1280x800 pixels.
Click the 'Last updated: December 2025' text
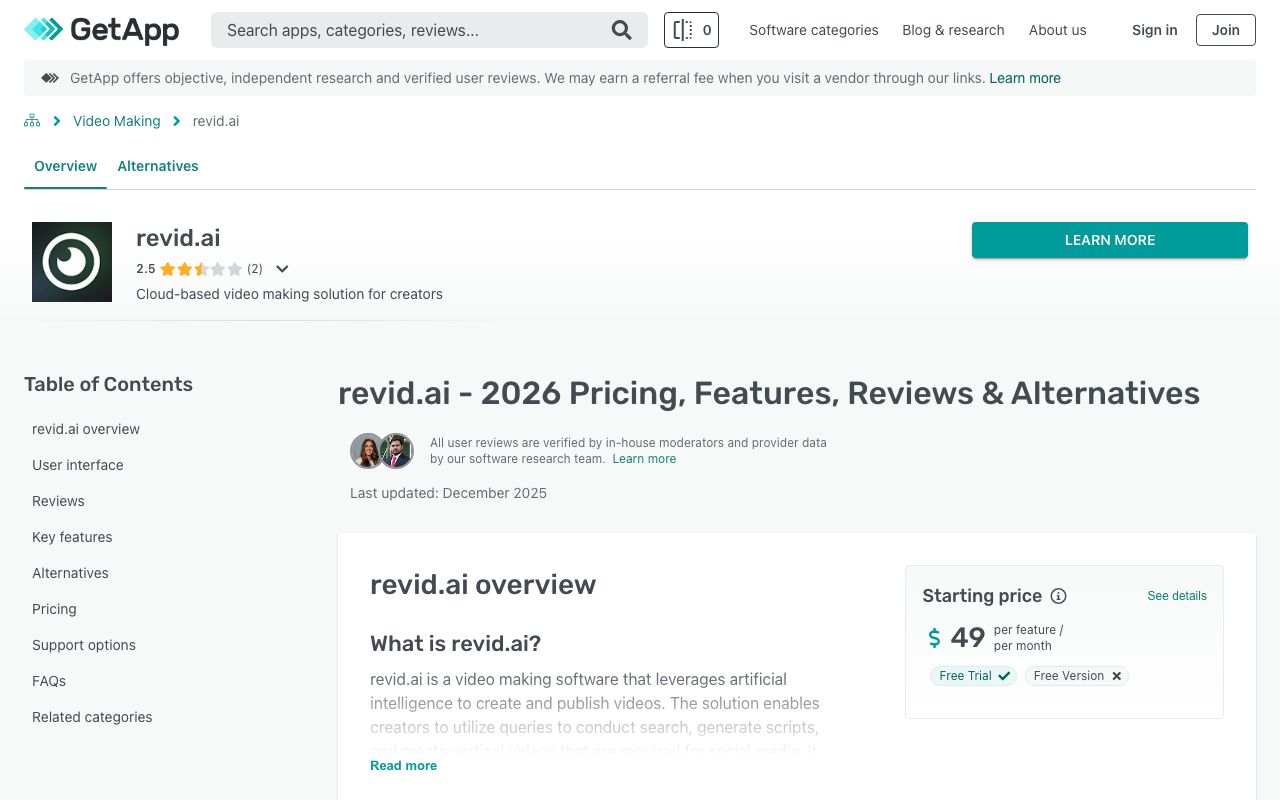coord(448,493)
